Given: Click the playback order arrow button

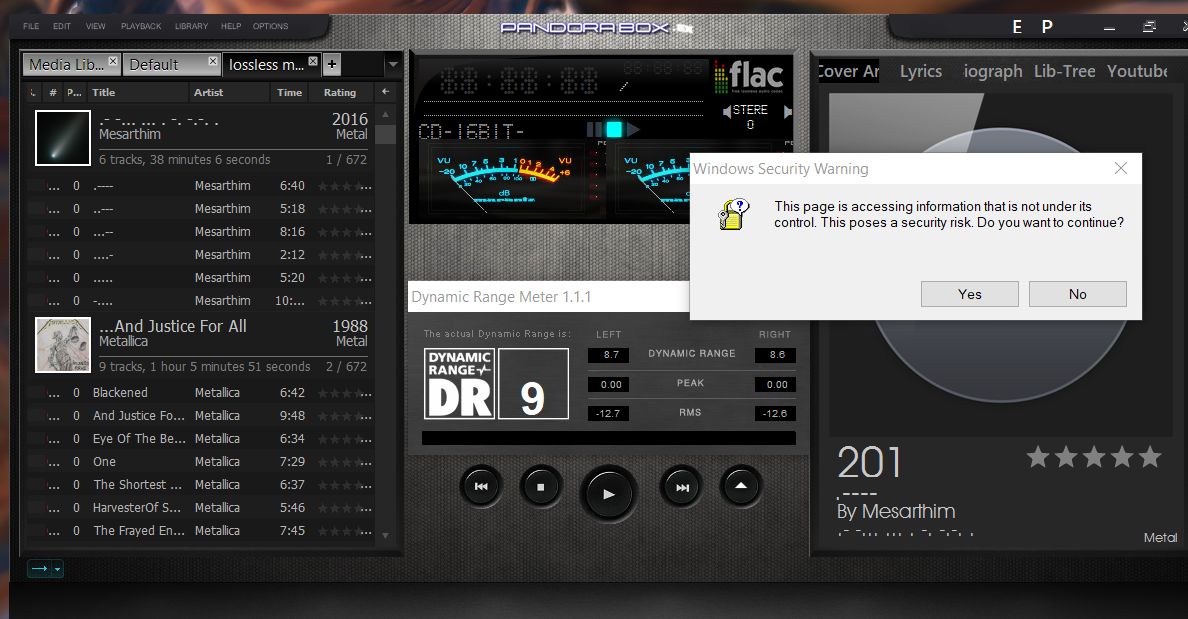Looking at the screenshot, I should [39, 569].
